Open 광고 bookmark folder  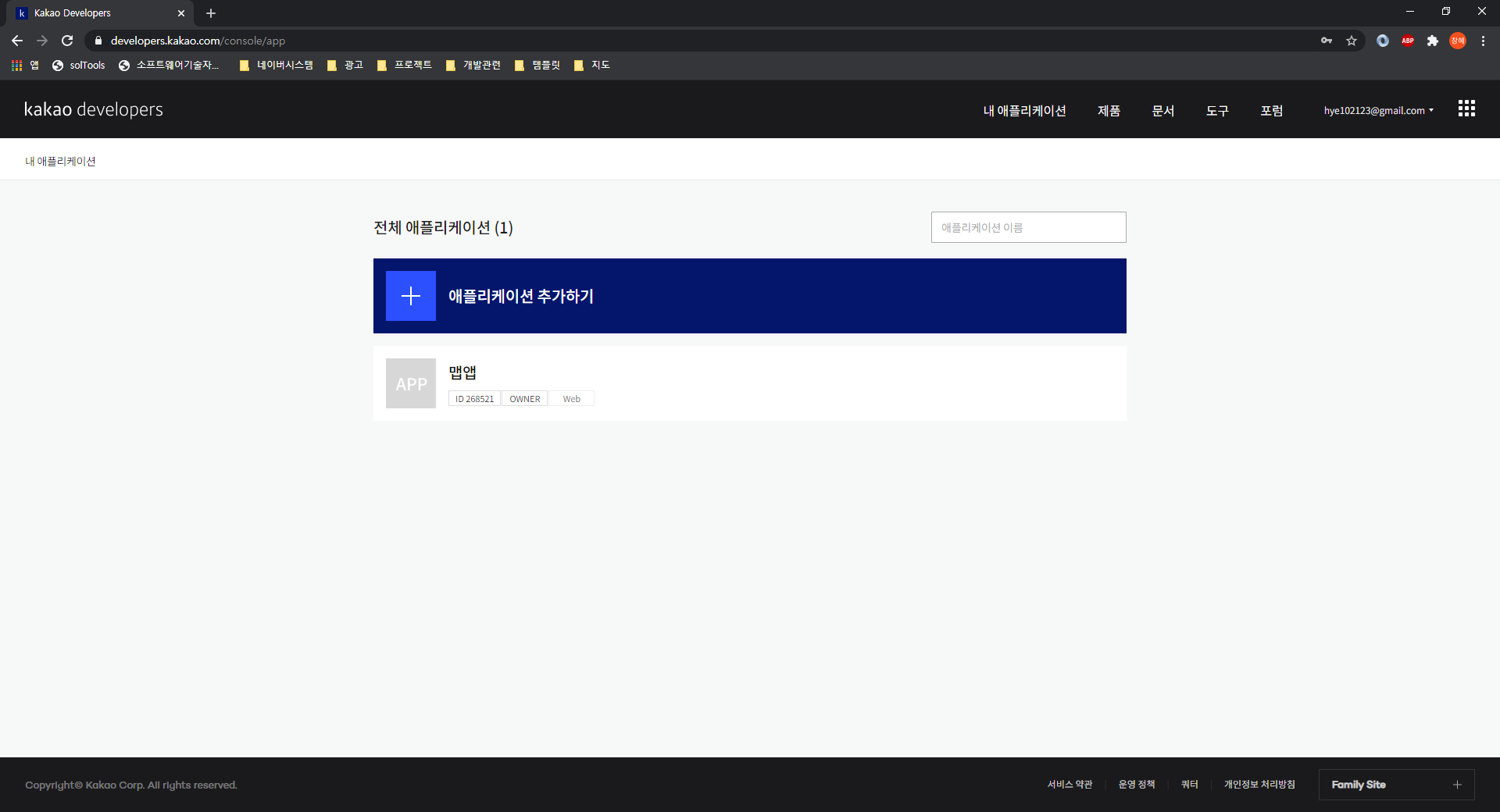(345, 66)
